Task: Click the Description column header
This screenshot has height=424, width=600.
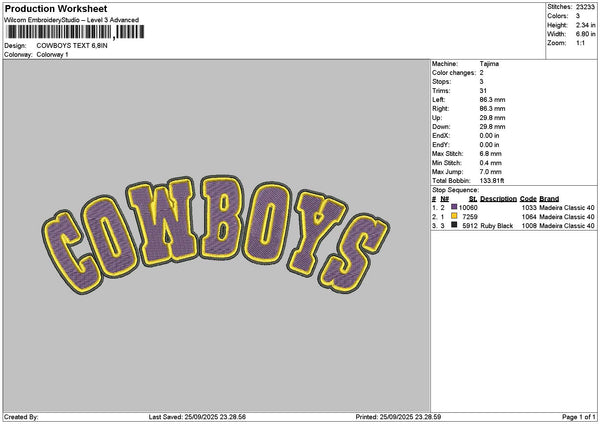Action: point(498,199)
